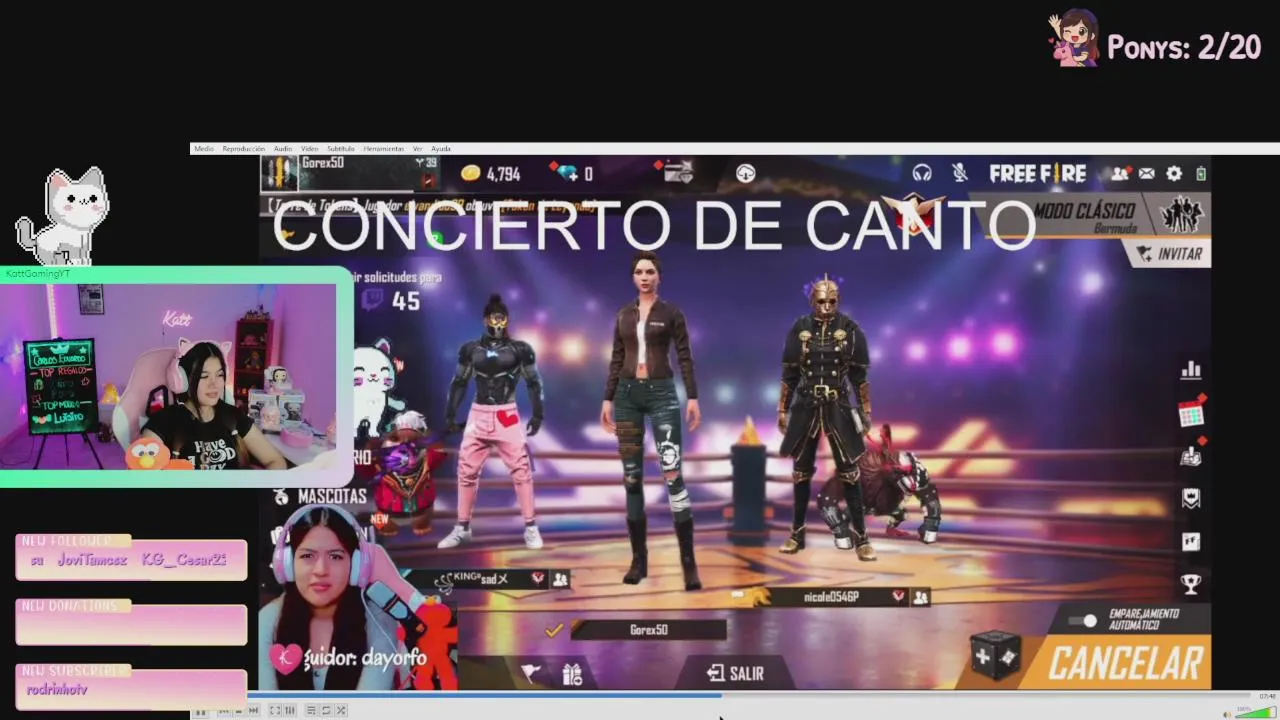
Task: Click the weapon icon beside the Gorex50 profile name
Action: pos(428,181)
